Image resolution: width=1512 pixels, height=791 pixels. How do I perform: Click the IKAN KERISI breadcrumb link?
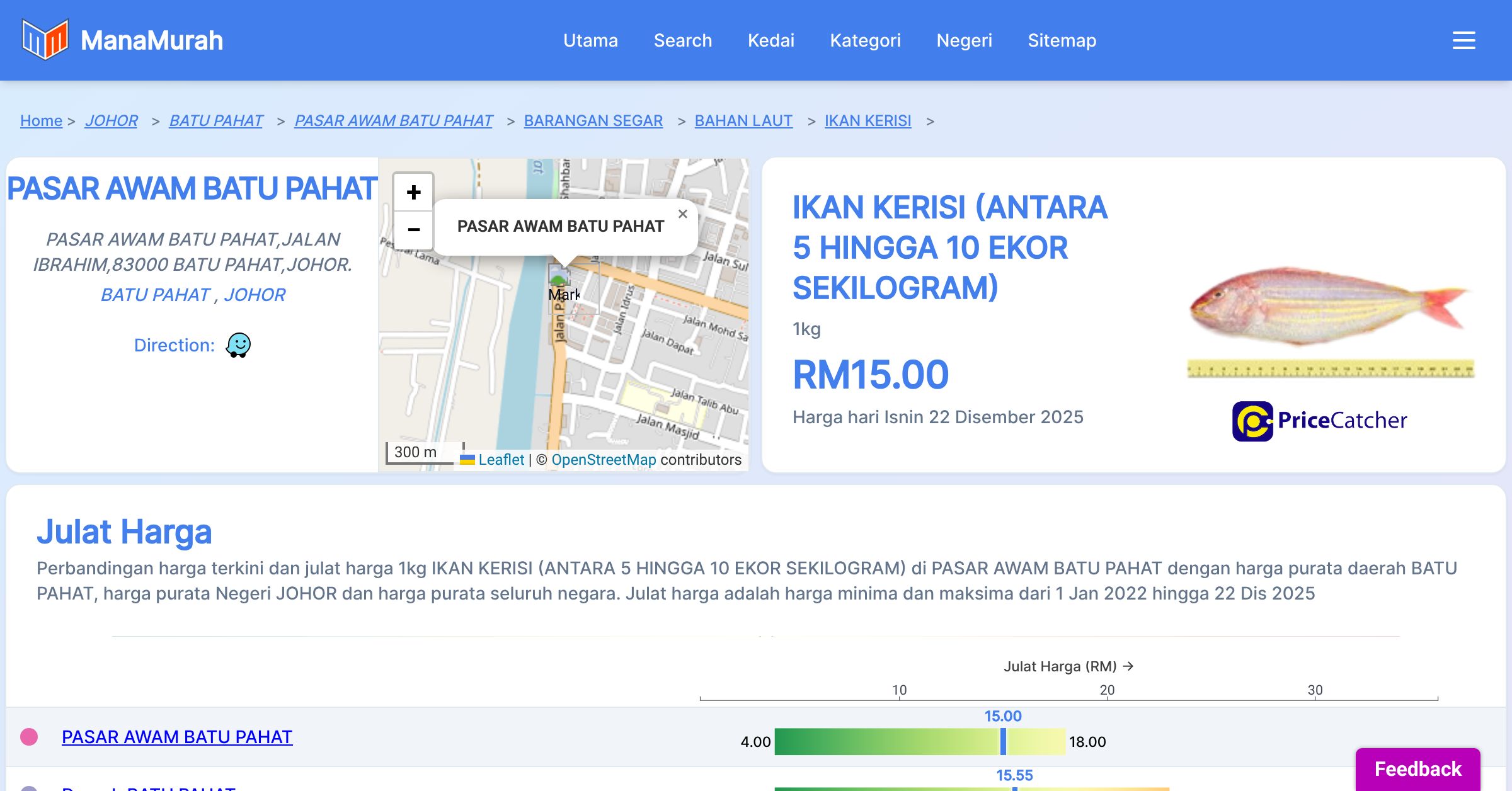click(x=868, y=120)
